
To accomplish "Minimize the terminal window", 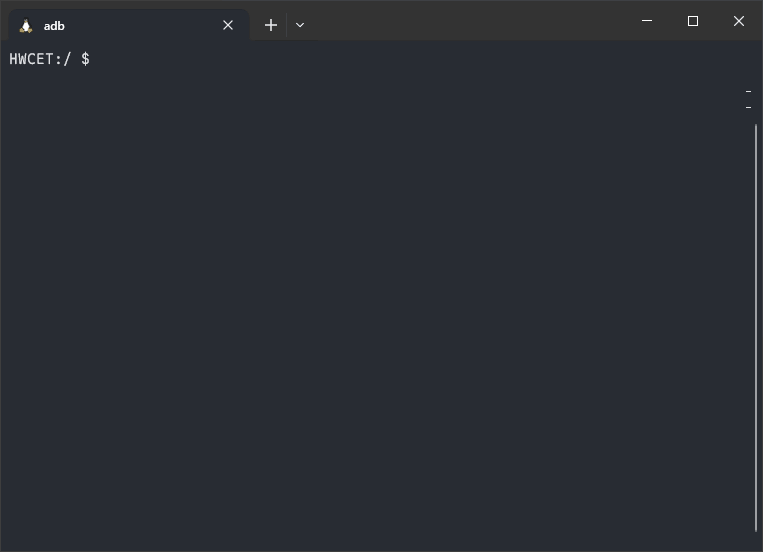I will [x=647, y=21].
